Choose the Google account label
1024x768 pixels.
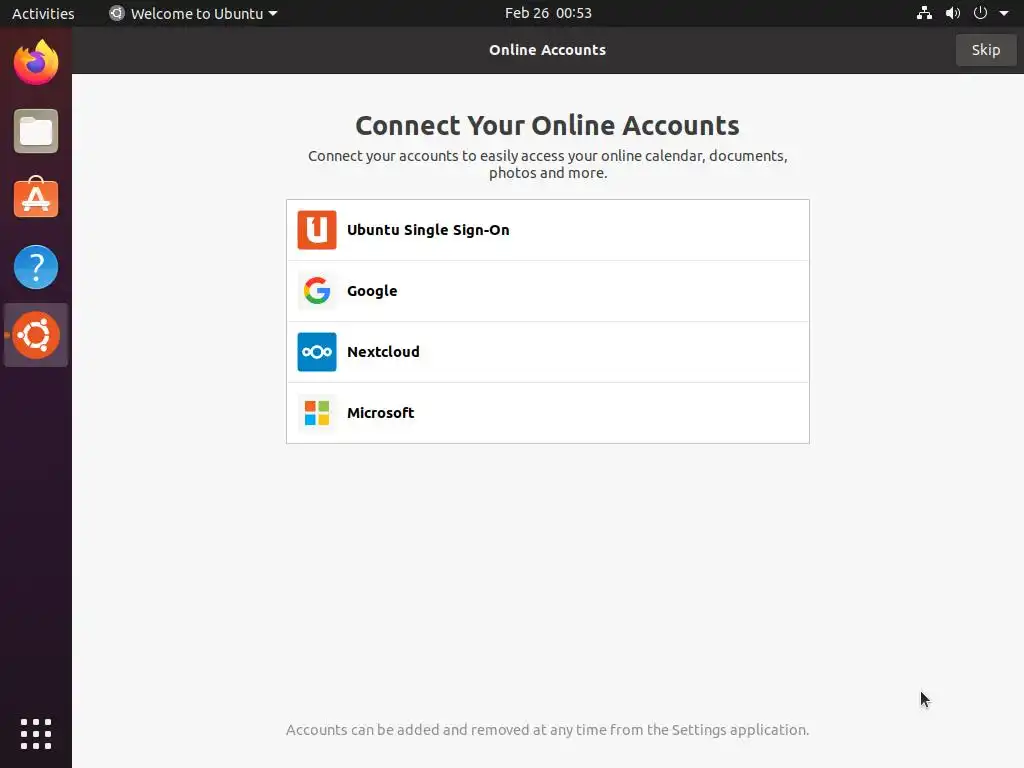[372, 291]
